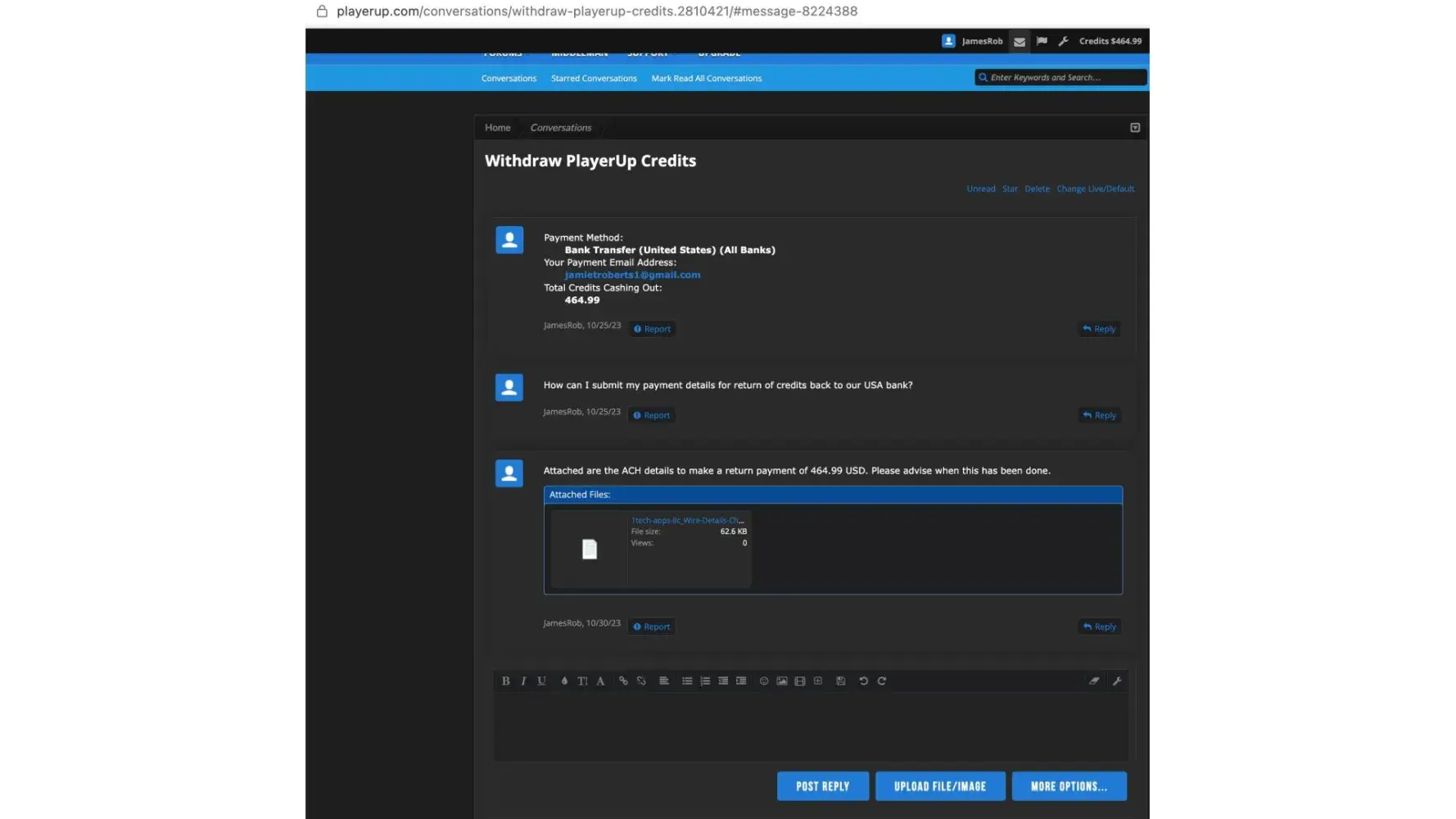Click the save draft icon
This screenshot has height=819, width=1456.
(841, 681)
